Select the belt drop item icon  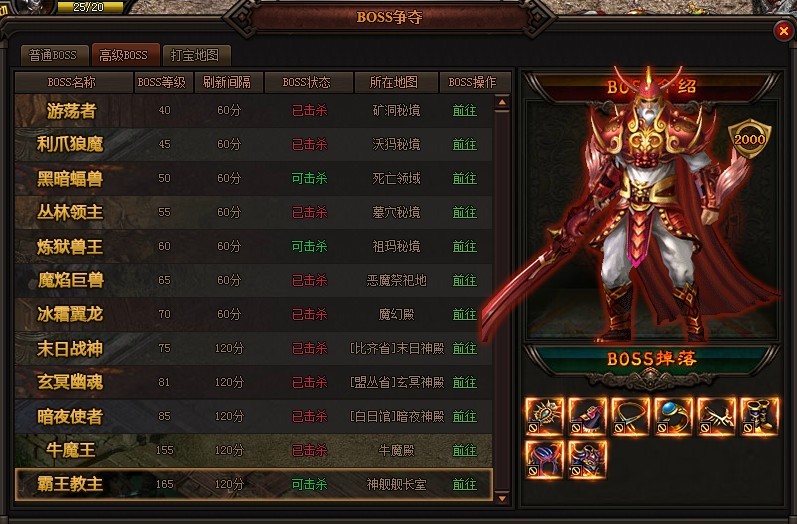pos(717,416)
